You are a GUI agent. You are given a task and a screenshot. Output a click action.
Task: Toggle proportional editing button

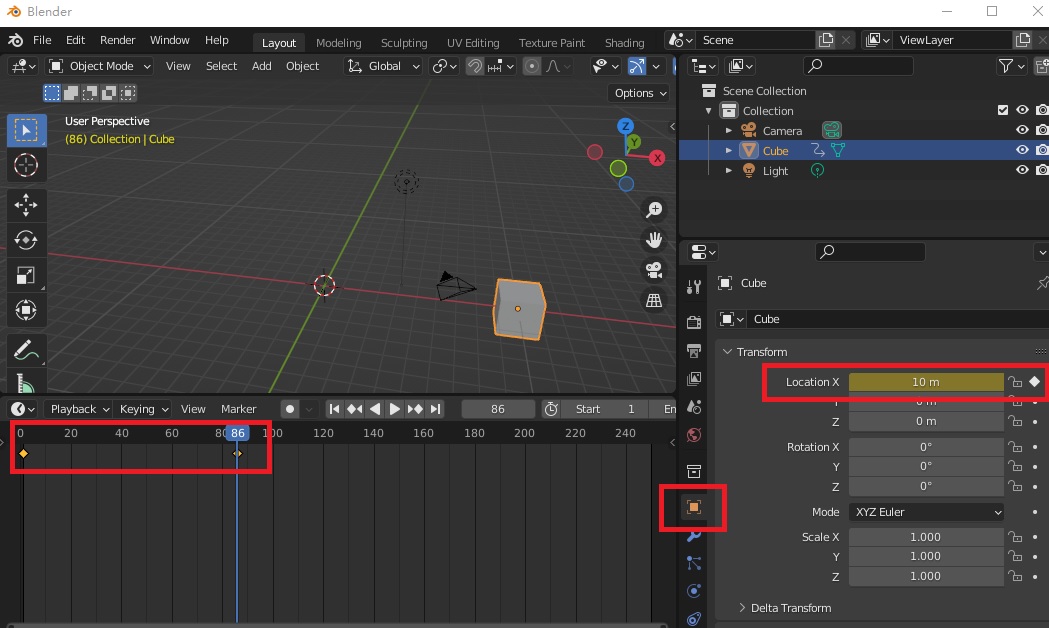[532, 66]
